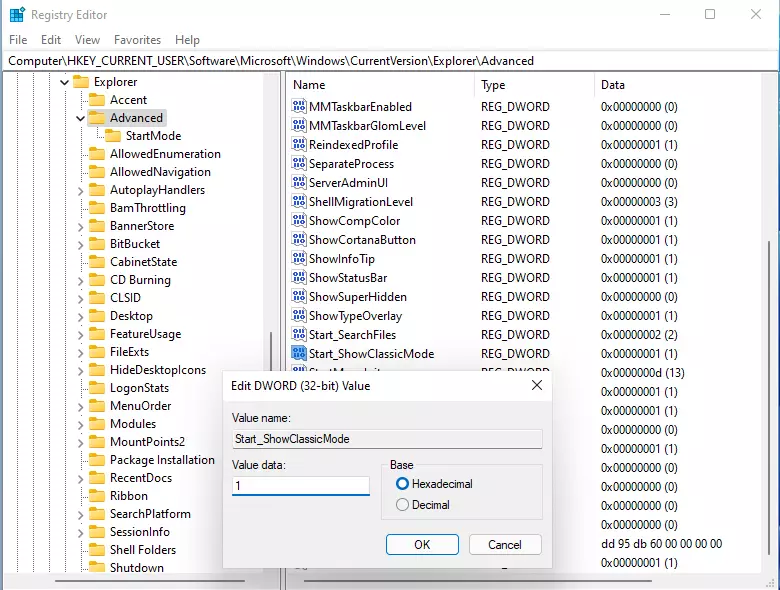Viewport: 780px width, 590px height.
Task: Click the ShowStatusBar DWORD value icon
Action: (x=298, y=277)
